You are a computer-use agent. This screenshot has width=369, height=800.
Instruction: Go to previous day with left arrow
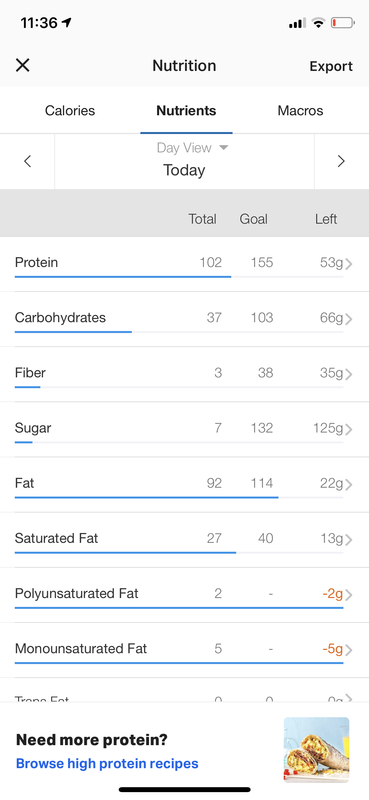coord(28,162)
